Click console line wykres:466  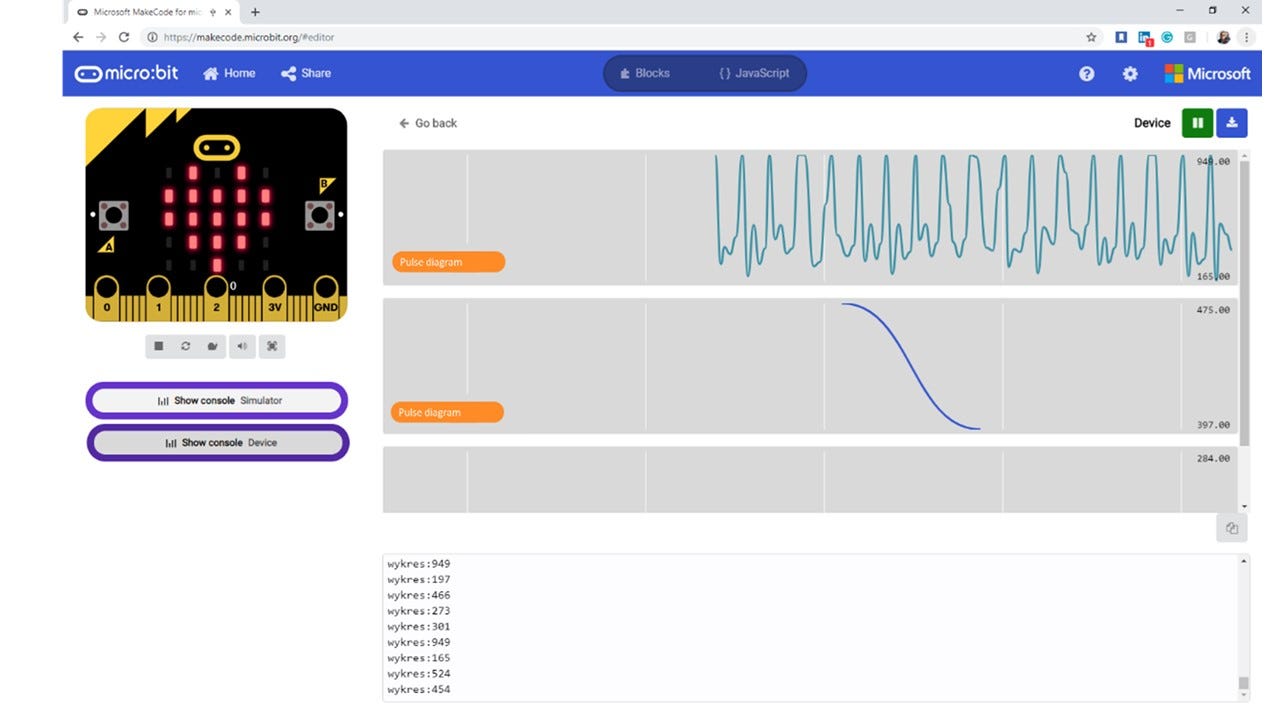[x=419, y=595]
